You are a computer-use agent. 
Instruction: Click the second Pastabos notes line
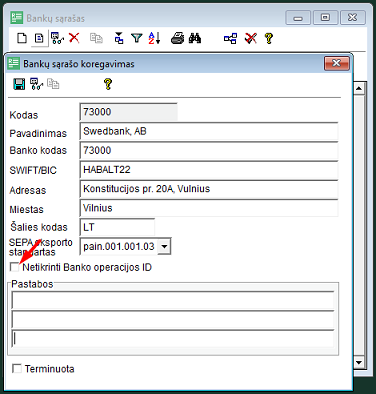(x=173, y=319)
